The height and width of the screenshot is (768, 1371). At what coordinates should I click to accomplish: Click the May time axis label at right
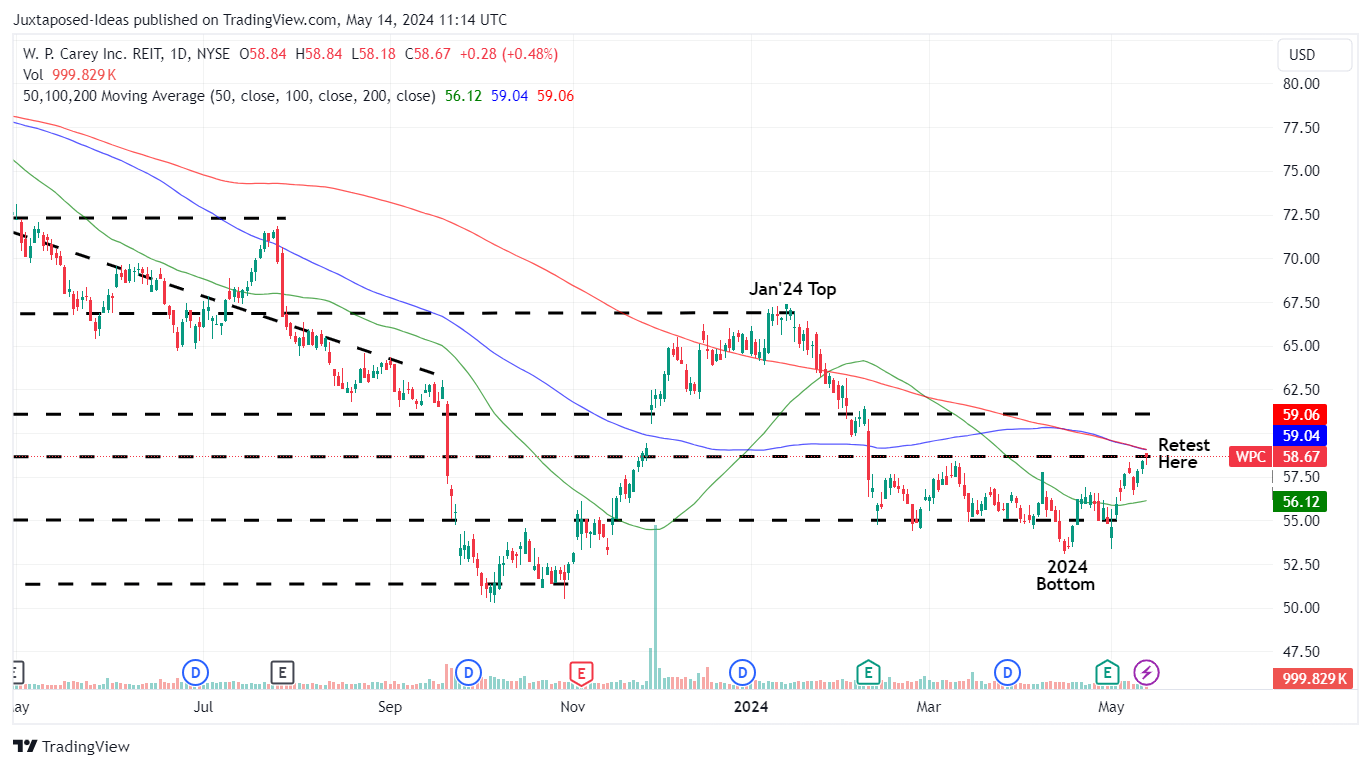coord(1112,707)
